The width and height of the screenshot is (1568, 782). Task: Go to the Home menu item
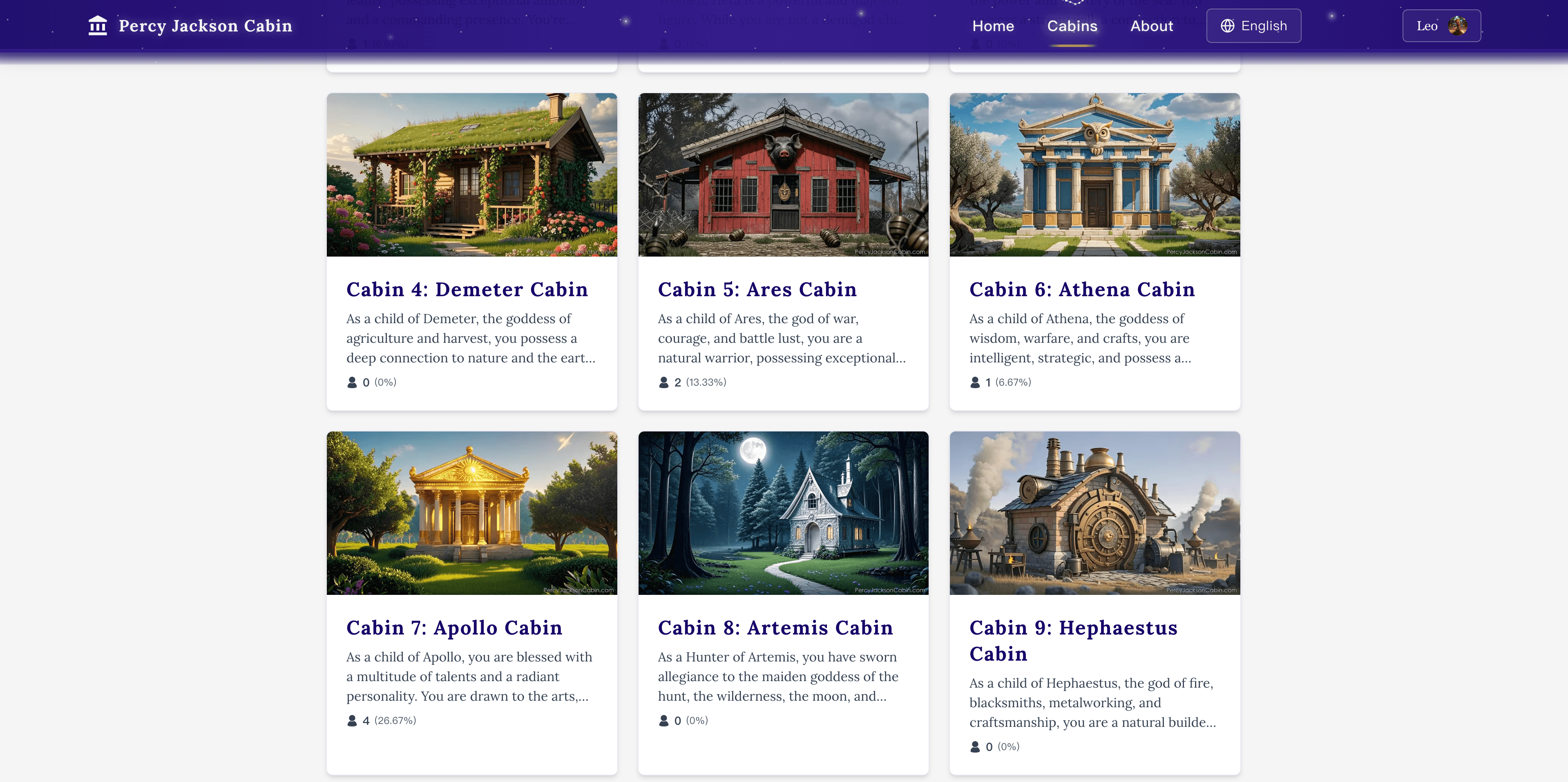[993, 26]
